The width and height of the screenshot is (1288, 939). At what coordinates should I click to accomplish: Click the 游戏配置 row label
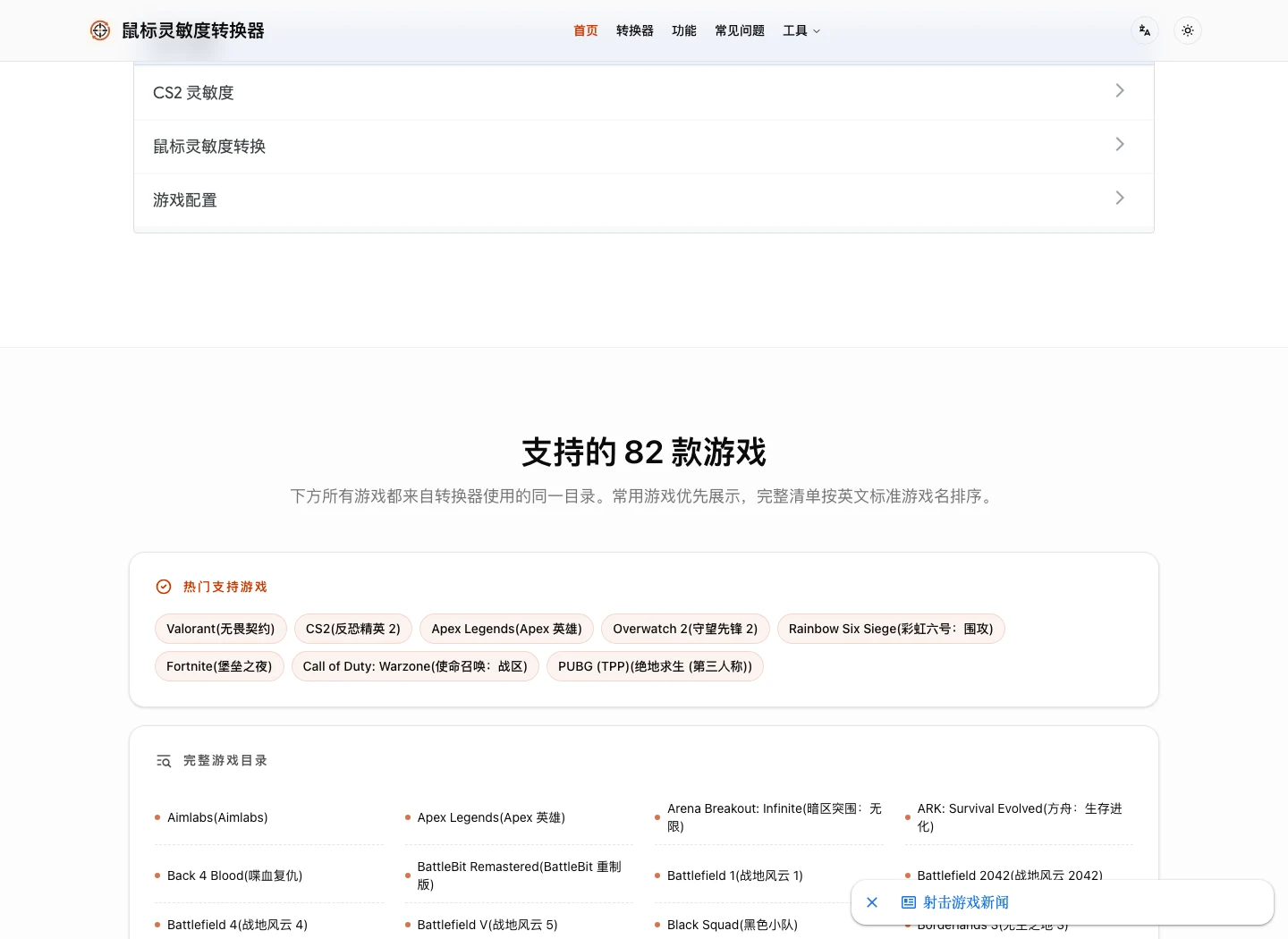[x=185, y=200]
